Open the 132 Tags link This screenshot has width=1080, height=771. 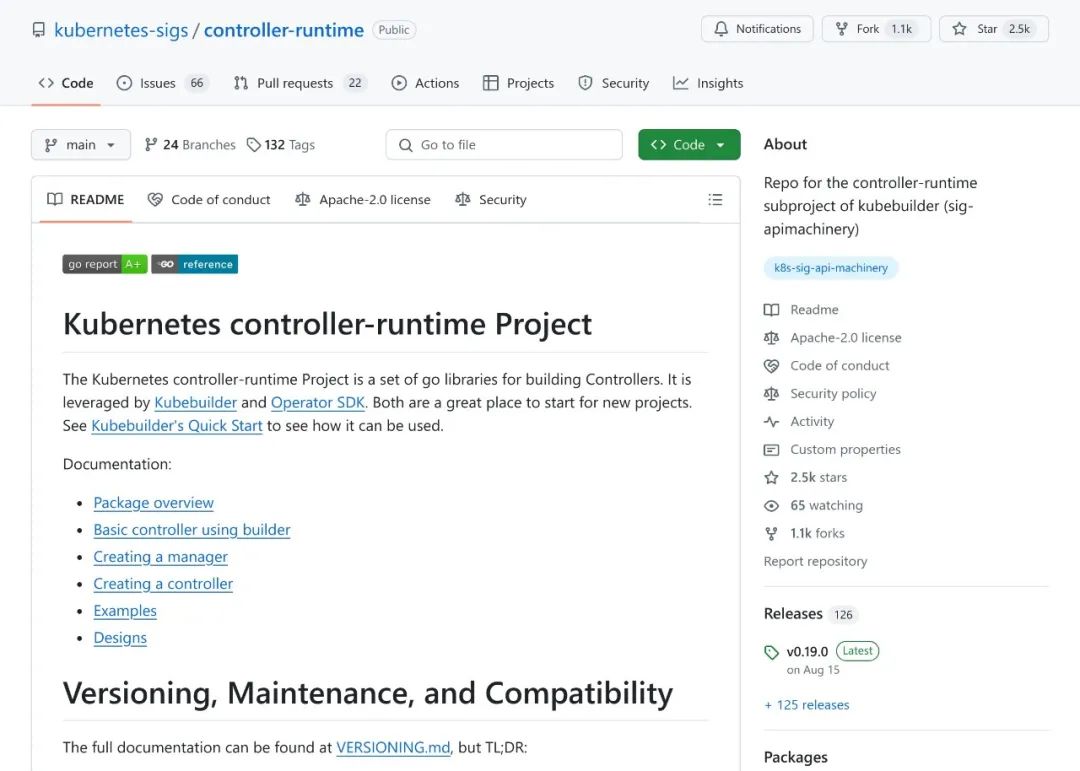(281, 145)
